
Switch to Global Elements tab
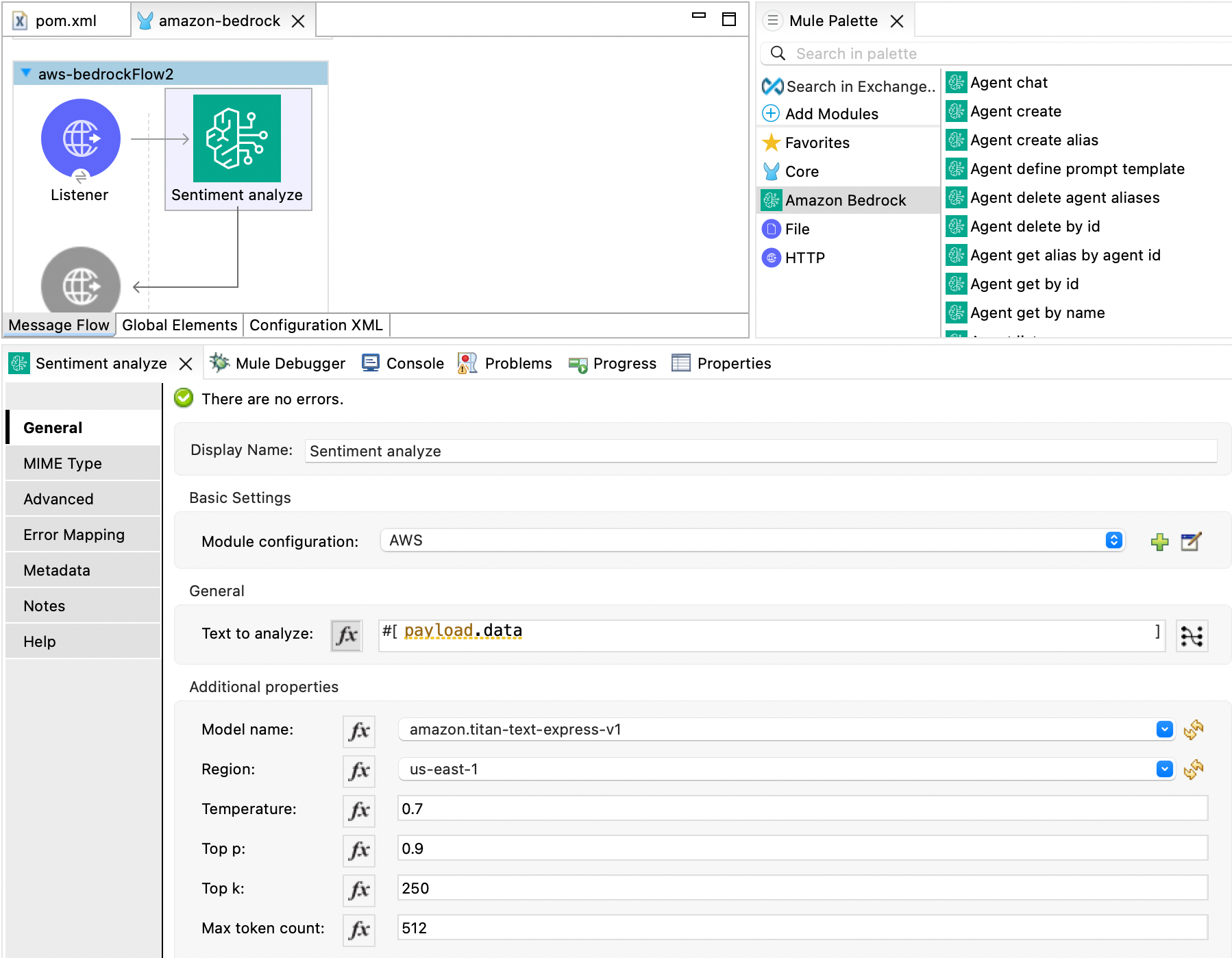point(180,325)
